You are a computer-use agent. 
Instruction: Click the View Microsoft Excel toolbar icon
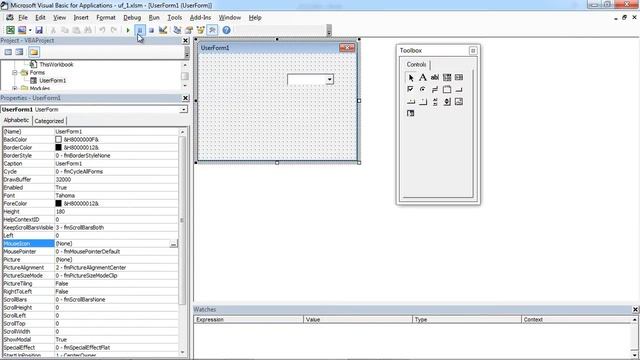coord(10,30)
